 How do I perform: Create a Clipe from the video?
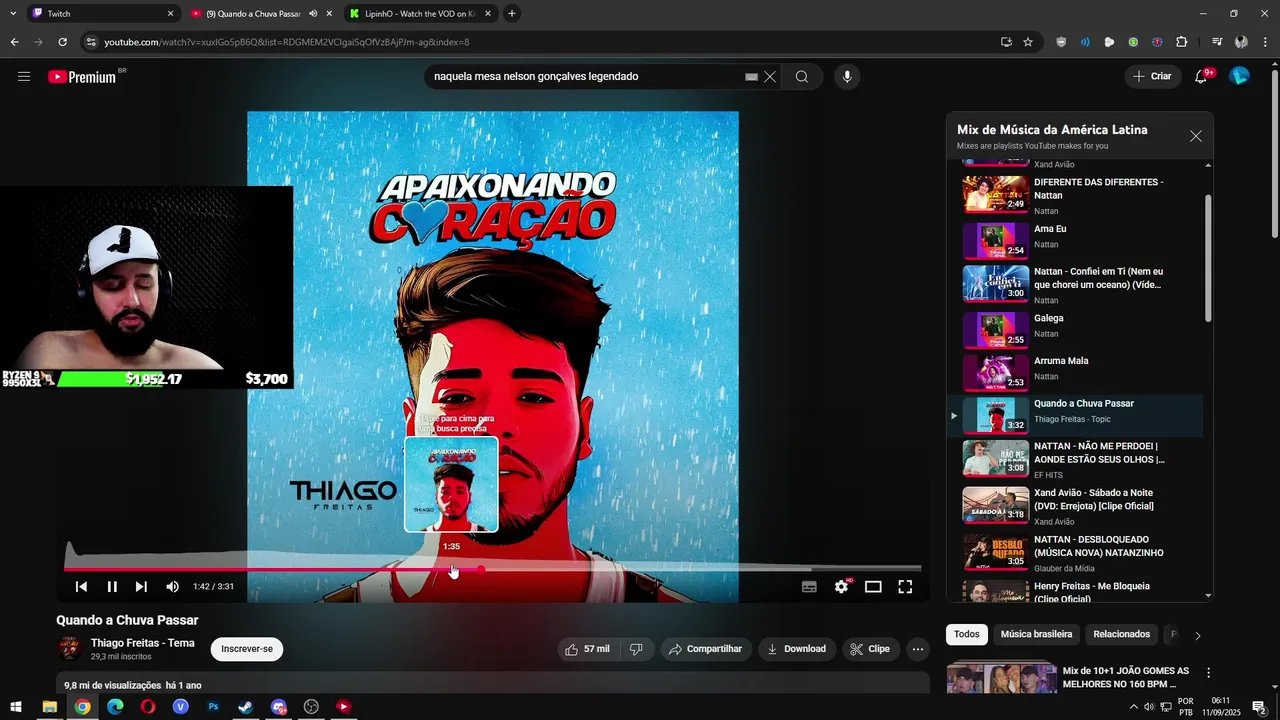pos(870,649)
